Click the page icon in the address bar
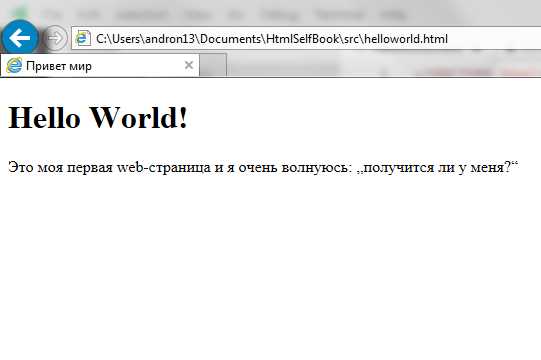The width and height of the screenshot is (541, 360). click(82, 38)
